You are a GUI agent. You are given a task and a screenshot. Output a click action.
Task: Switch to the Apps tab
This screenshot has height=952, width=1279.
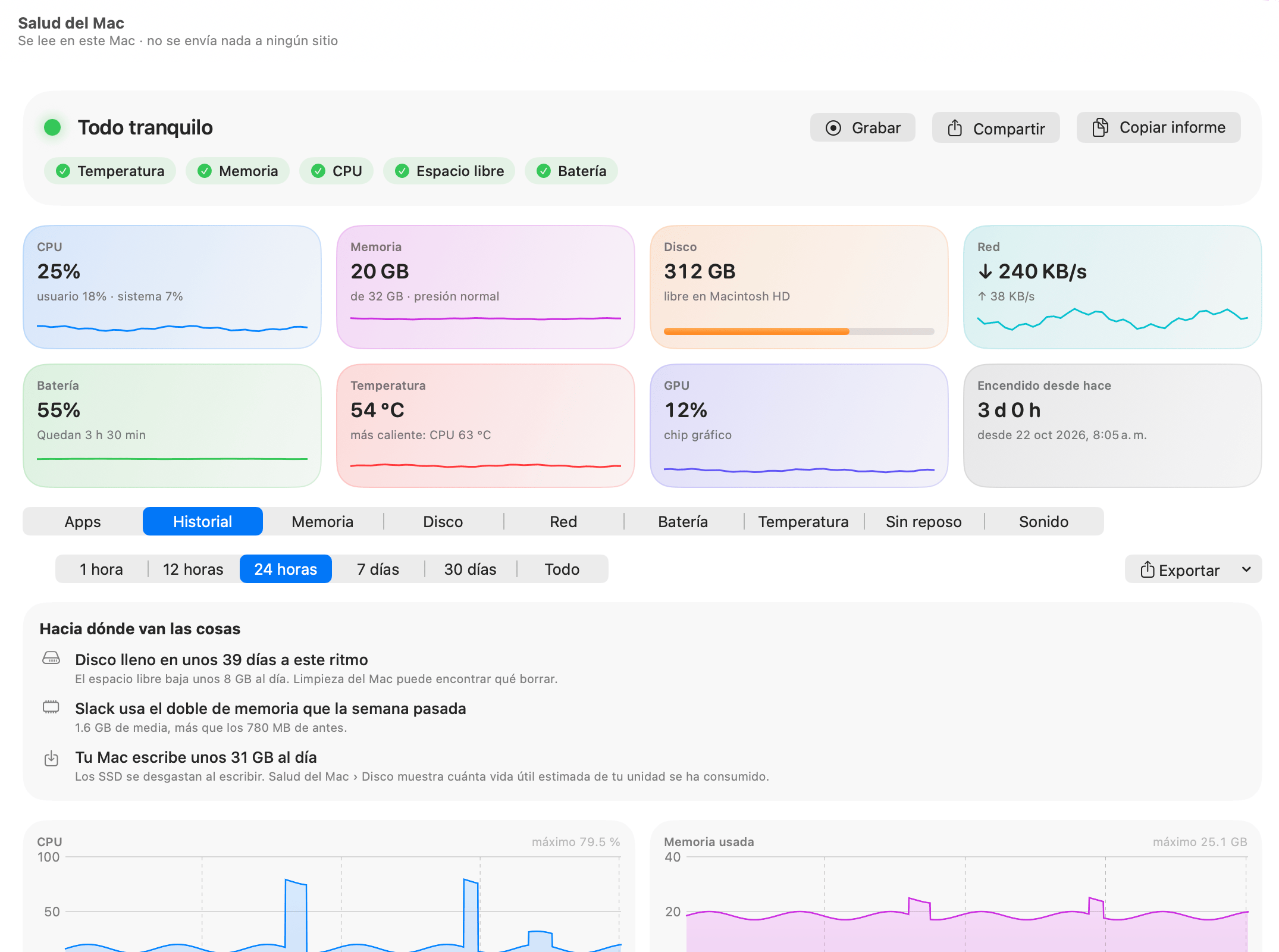(x=83, y=522)
